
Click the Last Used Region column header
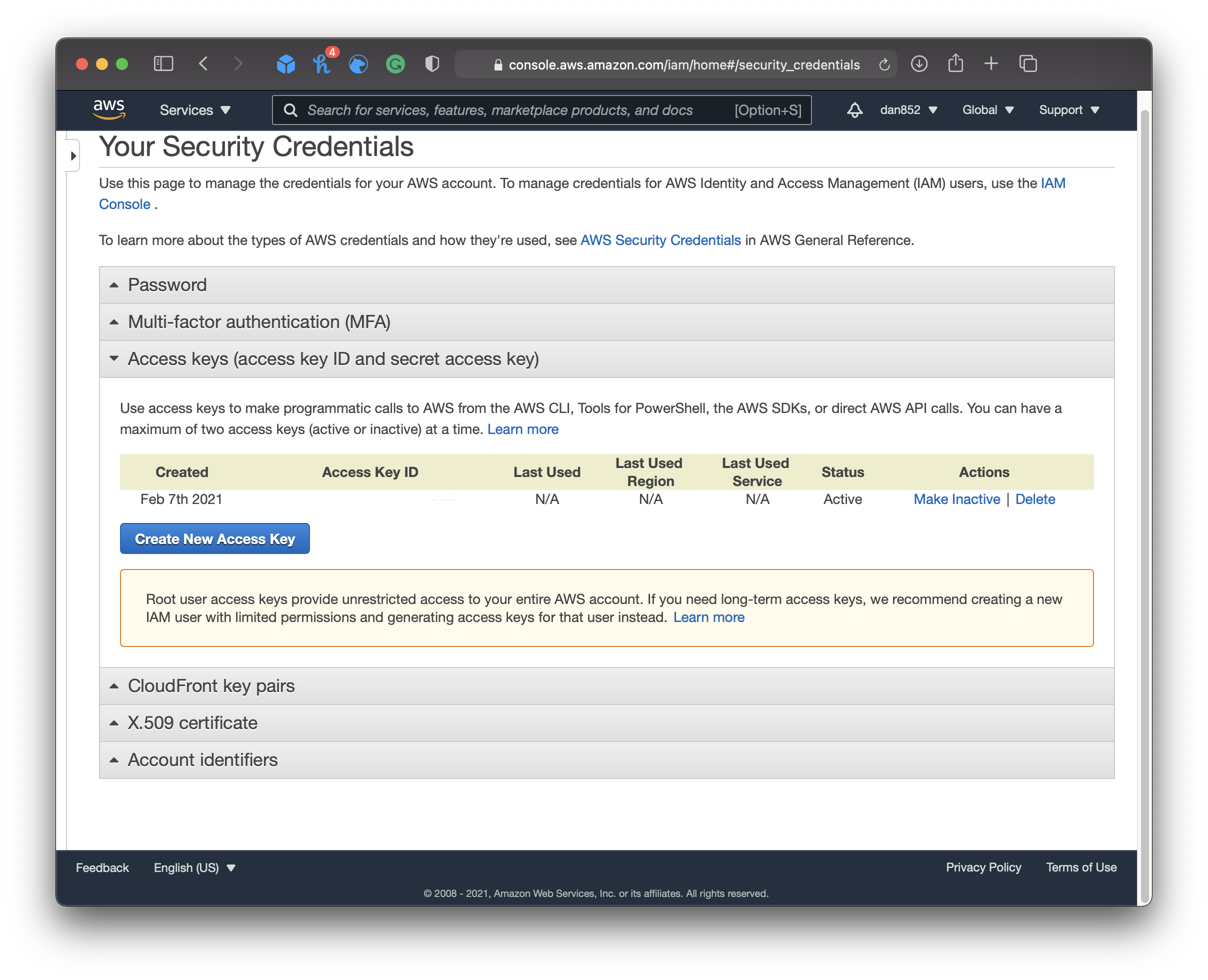point(649,472)
